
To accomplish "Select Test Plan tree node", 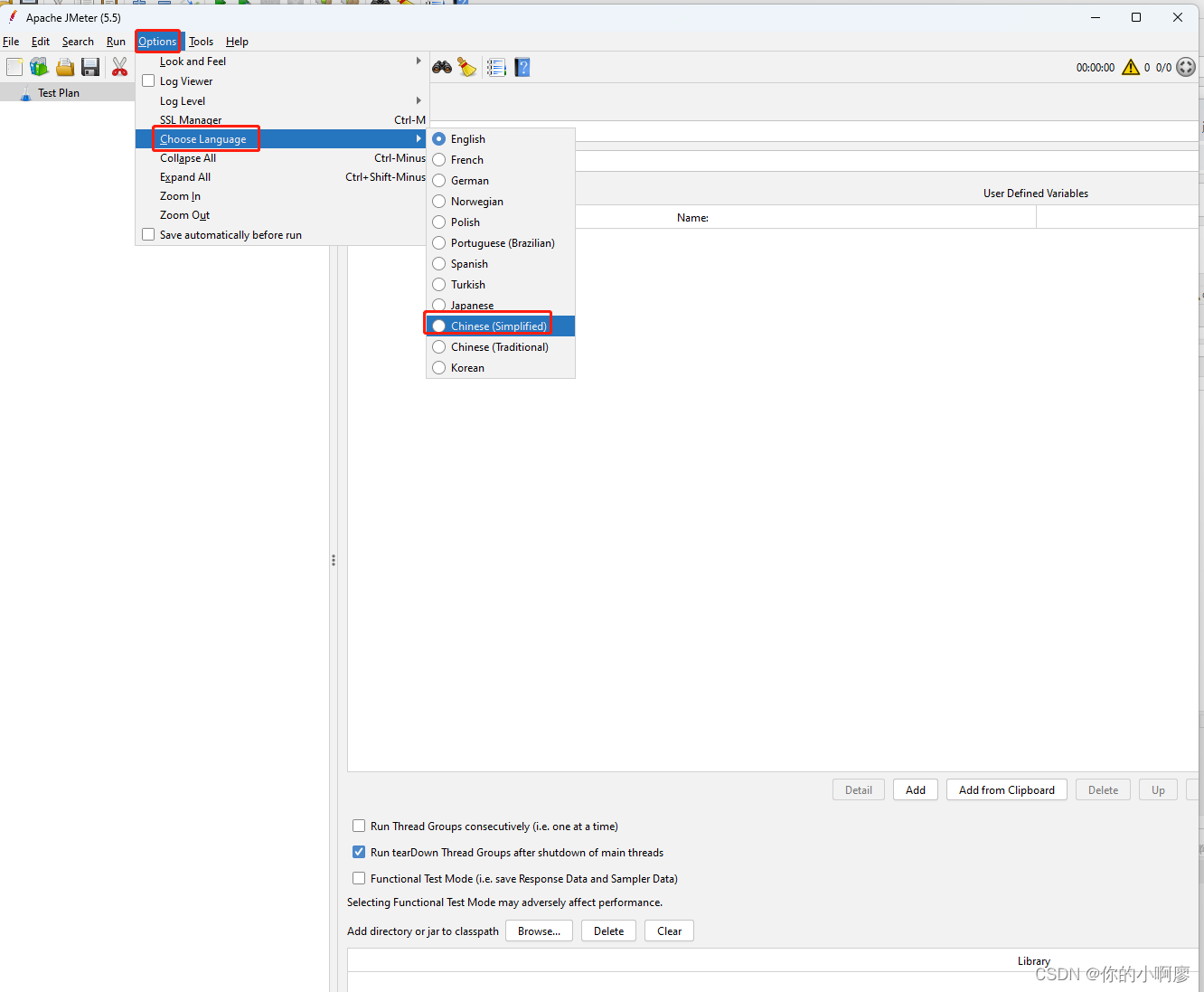I will 59,93.
